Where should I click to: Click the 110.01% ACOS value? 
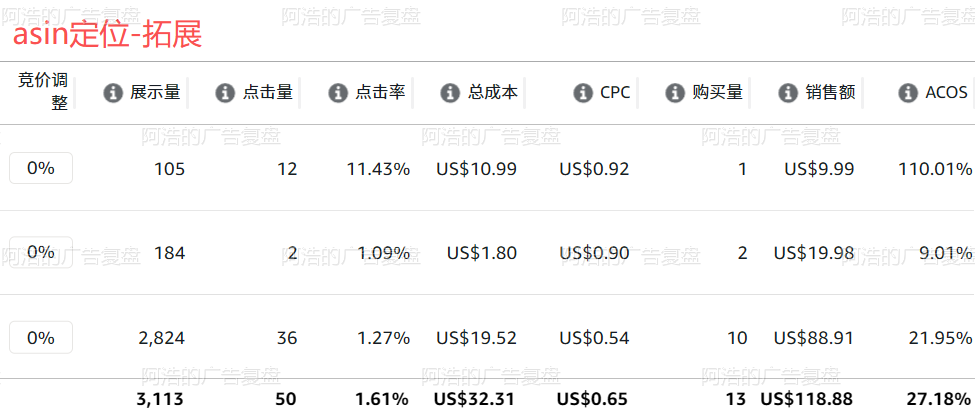(x=935, y=169)
